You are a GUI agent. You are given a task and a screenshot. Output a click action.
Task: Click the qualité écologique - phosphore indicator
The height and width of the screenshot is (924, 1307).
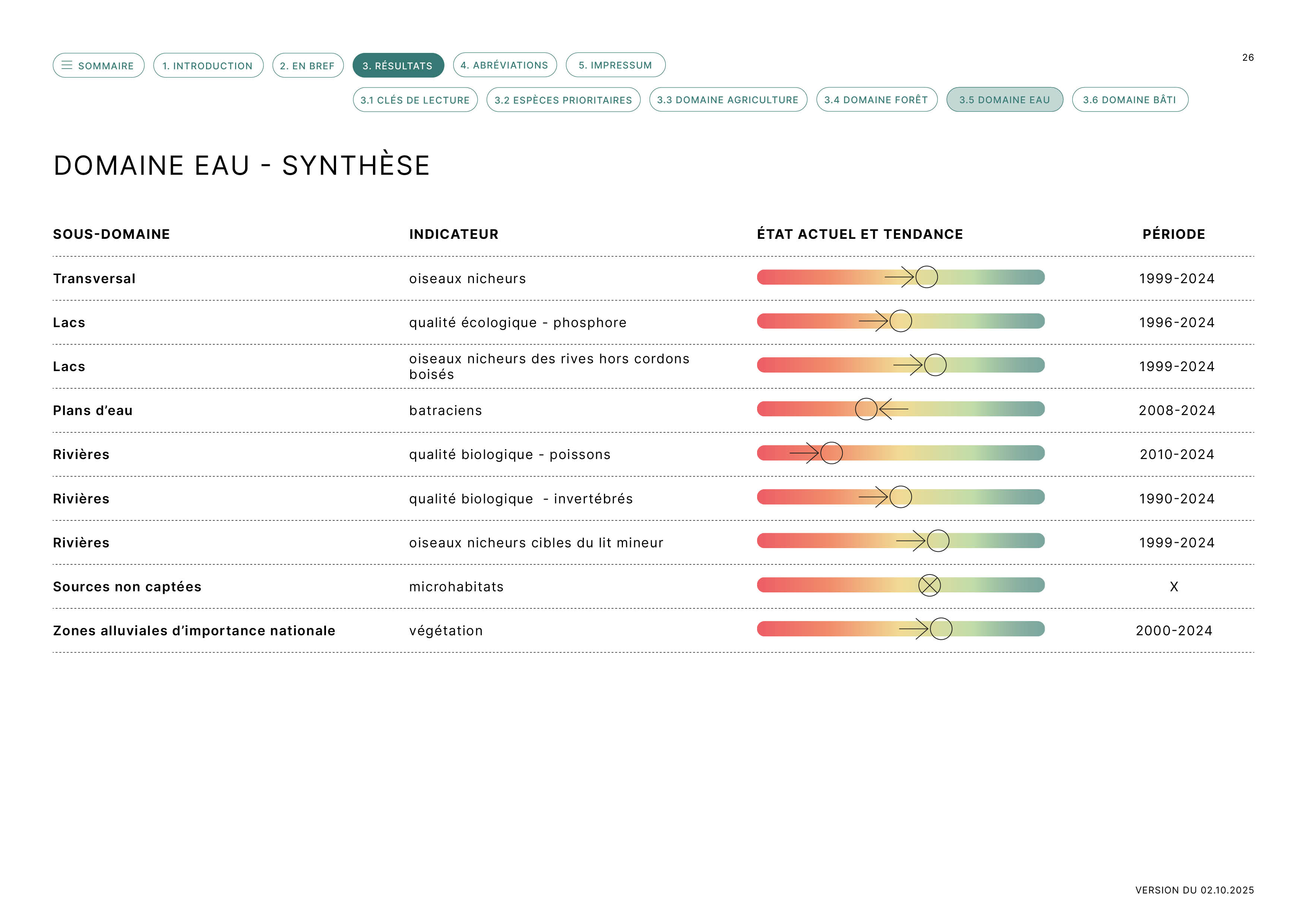(x=518, y=323)
